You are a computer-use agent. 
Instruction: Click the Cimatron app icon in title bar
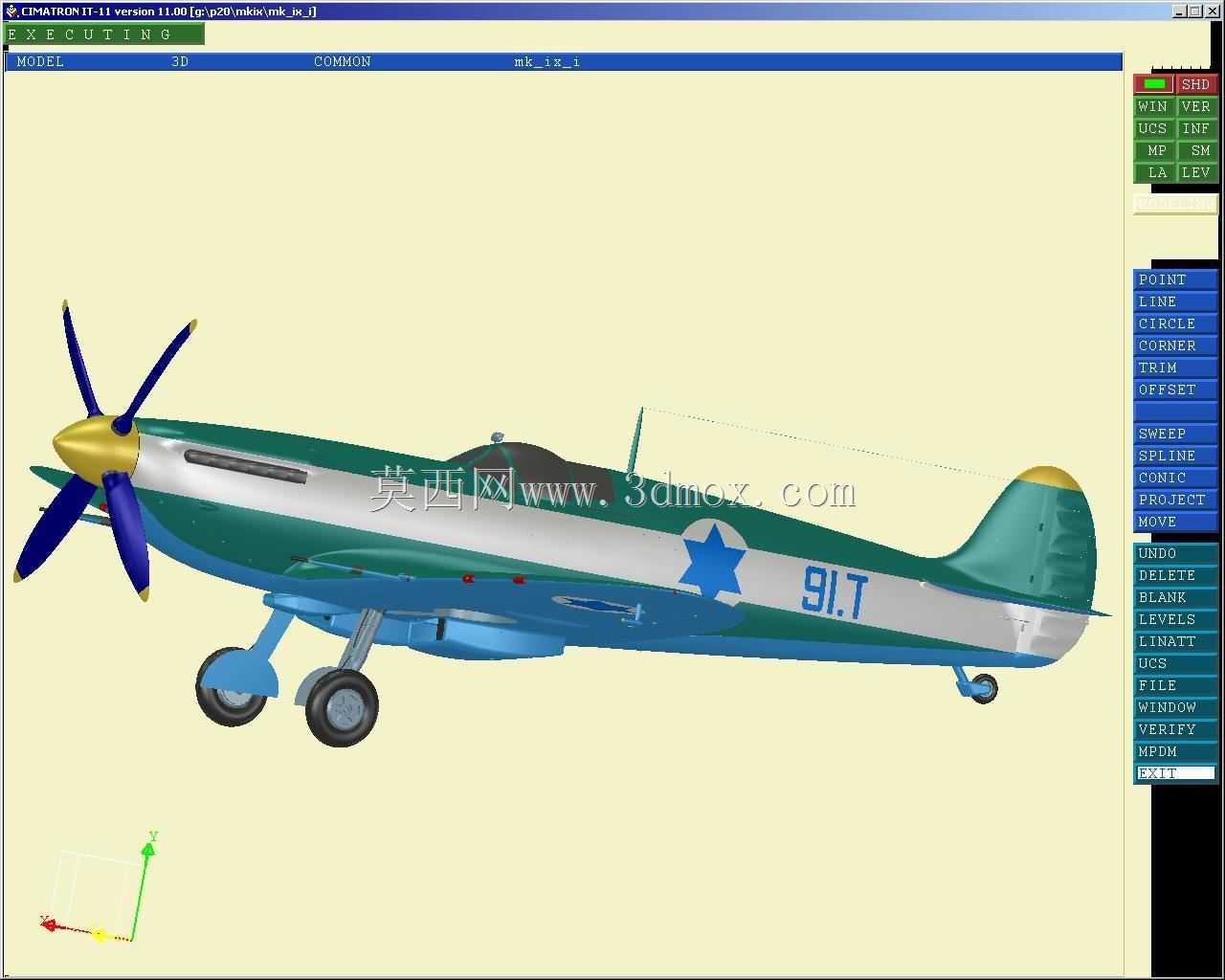pyautogui.click(x=11, y=11)
